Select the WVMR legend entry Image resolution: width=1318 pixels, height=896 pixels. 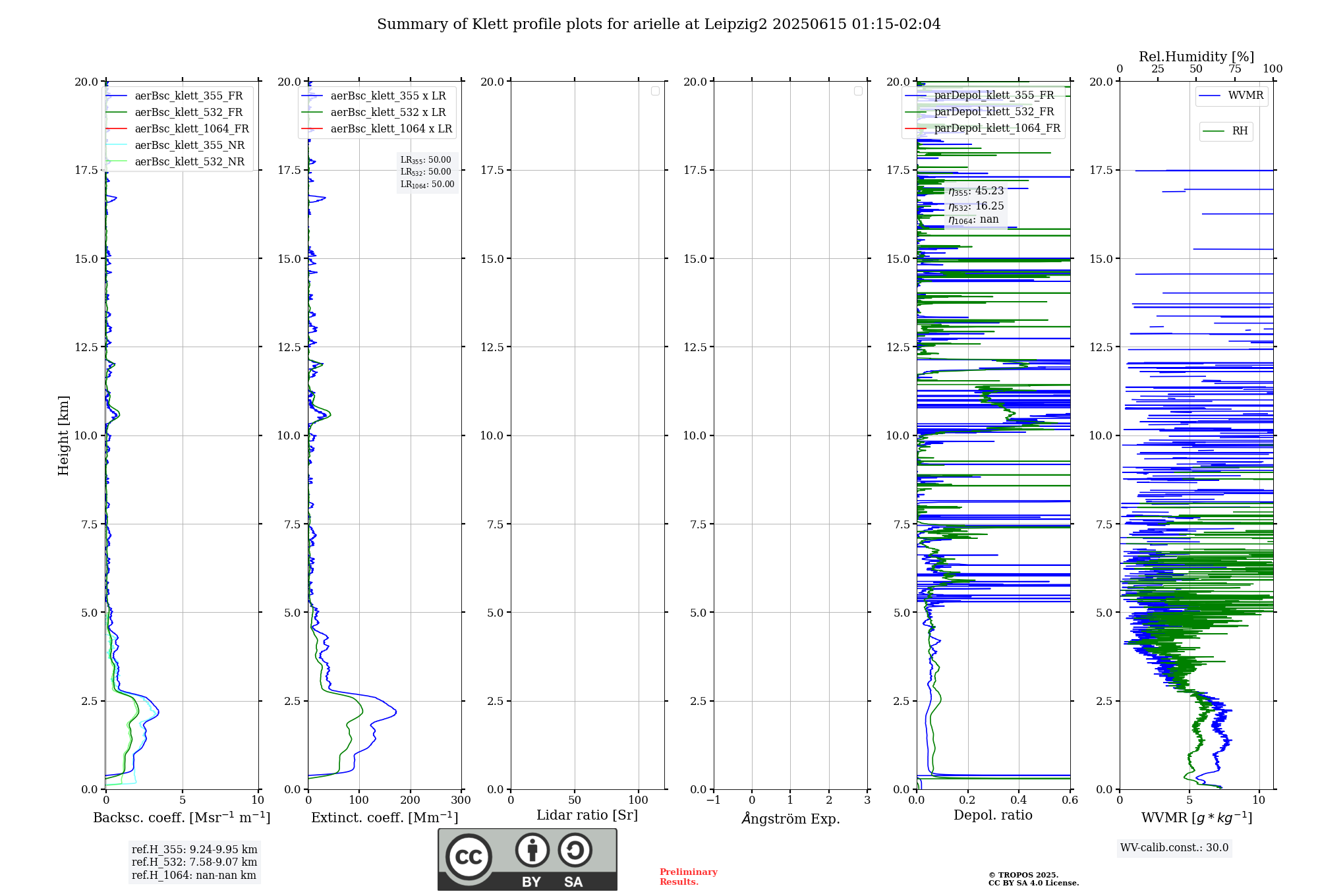(1246, 96)
